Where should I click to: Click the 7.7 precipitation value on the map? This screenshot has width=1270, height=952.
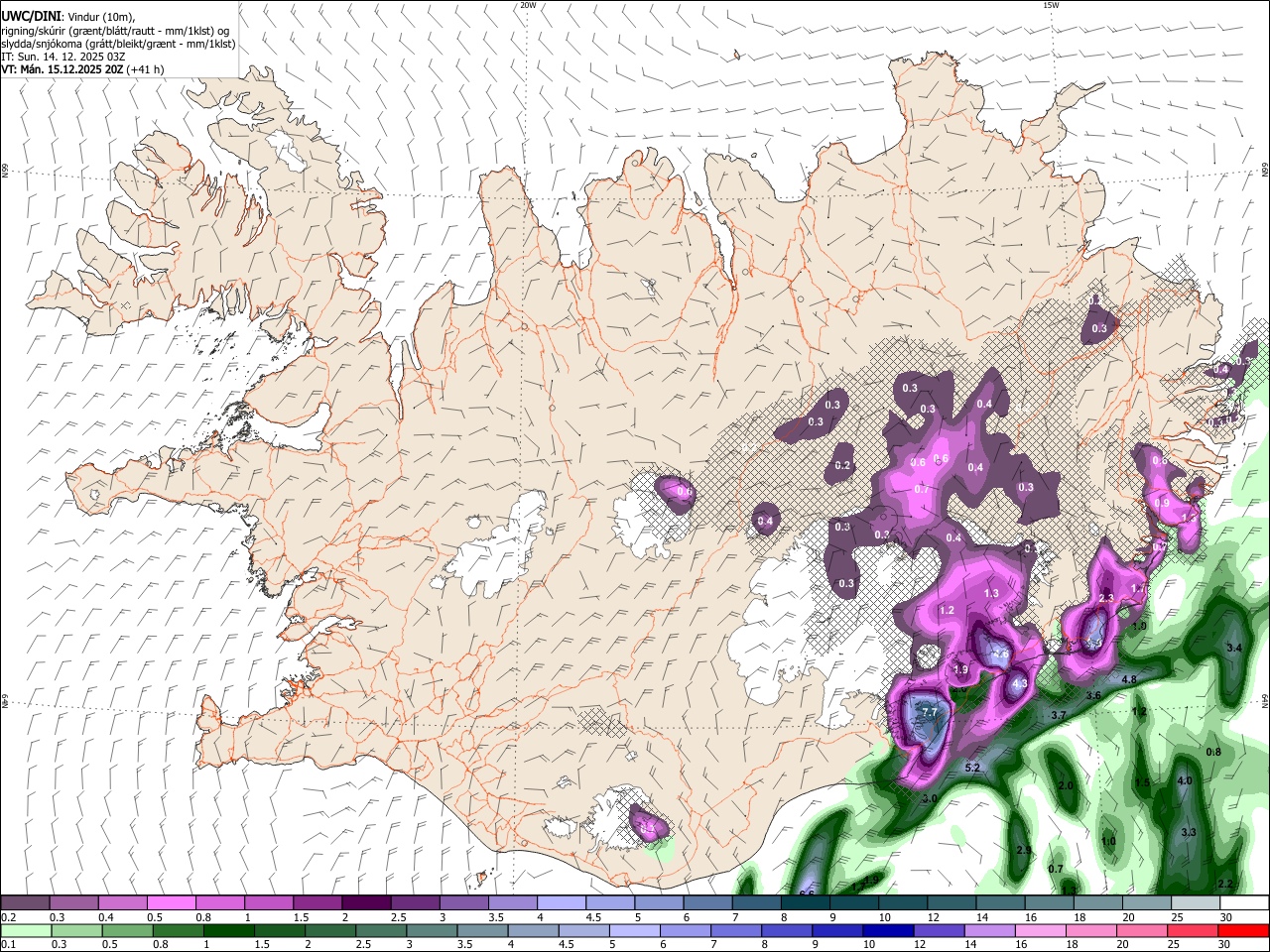pos(930,713)
